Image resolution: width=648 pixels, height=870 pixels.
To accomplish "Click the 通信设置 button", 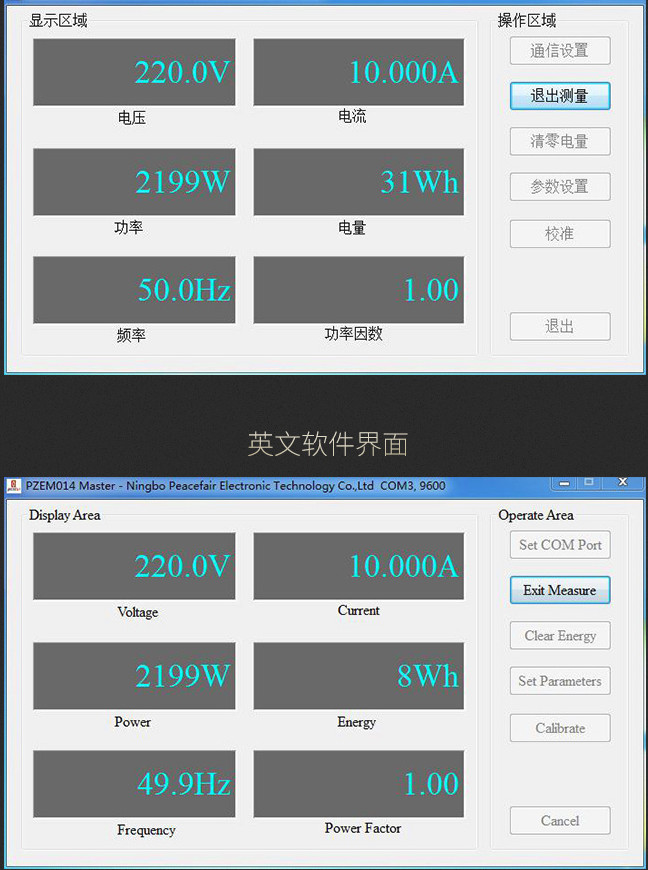I will [559, 51].
